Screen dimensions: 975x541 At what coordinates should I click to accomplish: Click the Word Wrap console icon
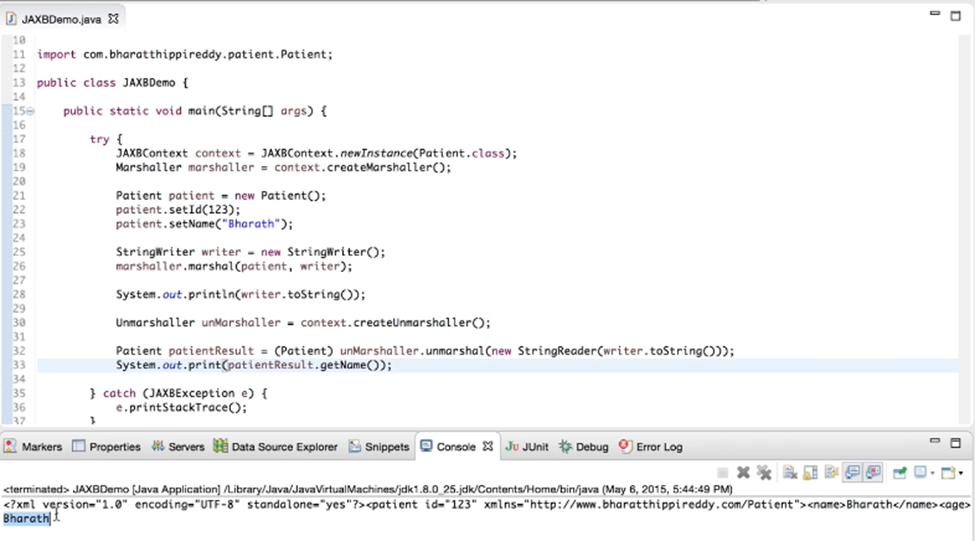(x=832, y=473)
